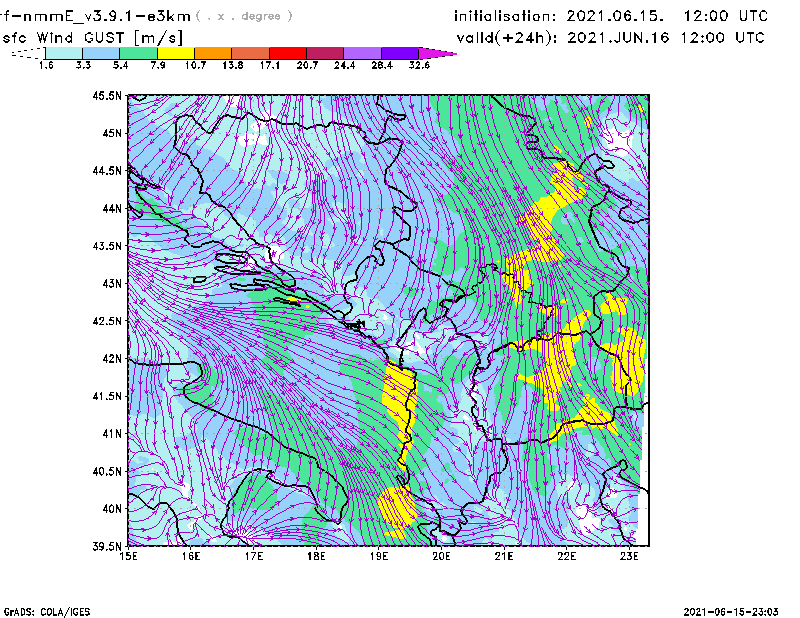Screen dimensions: 800x618
Task: Click the 42N latitude label
Action: pos(112,359)
